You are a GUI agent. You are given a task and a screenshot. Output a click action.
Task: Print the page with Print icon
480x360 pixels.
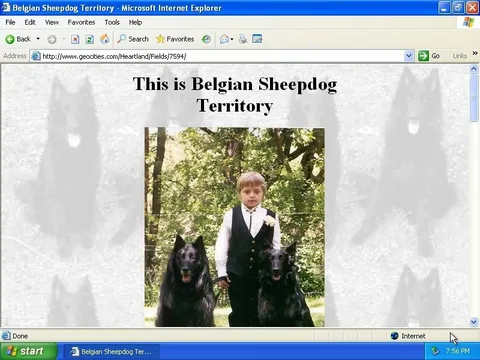[x=243, y=39]
